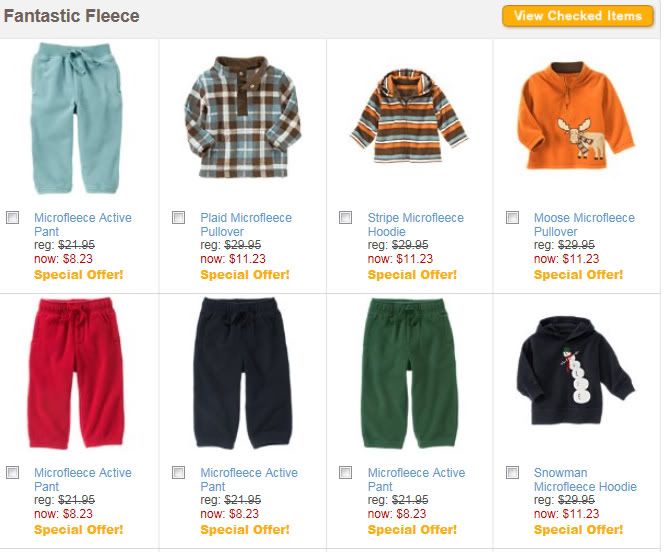
Task: Follow the Moose Microfleece Pullover link
Action: [584, 225]
